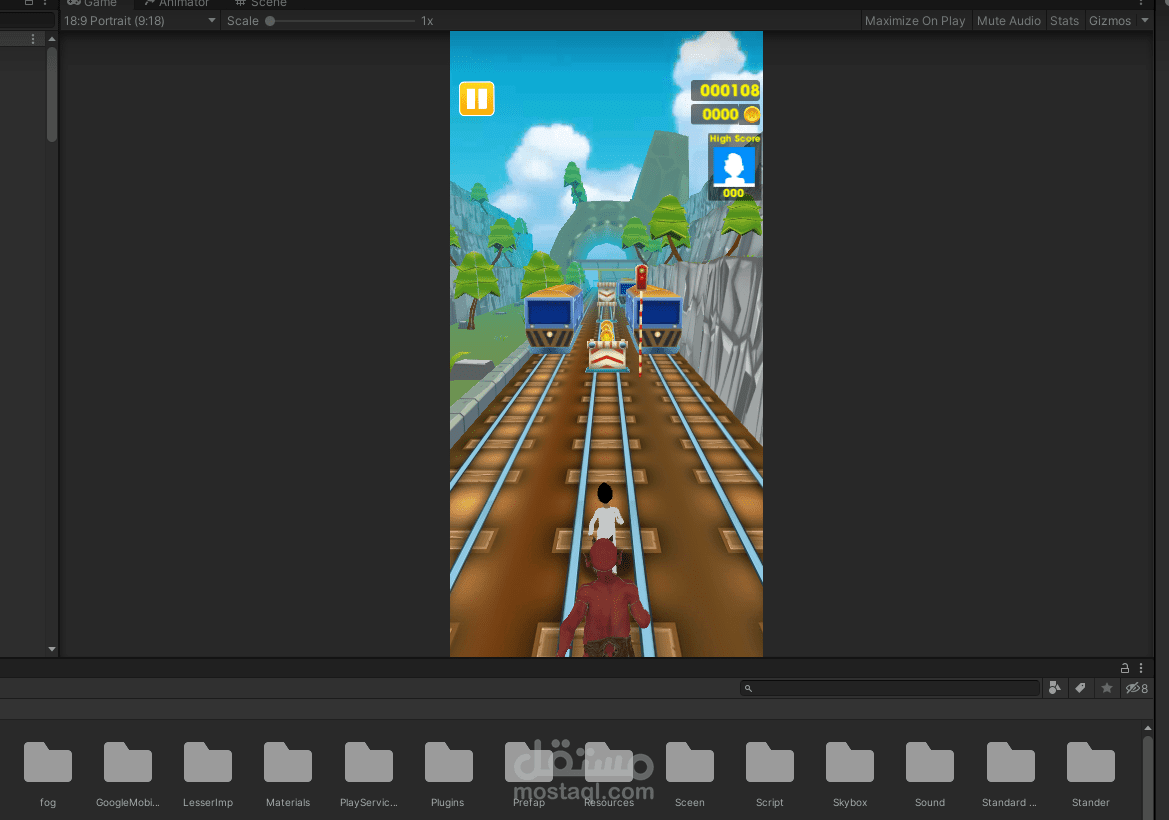This screenshot has width=1169, height=820.
Task: Switch to the Scene tab
Action: coord(261,3)
